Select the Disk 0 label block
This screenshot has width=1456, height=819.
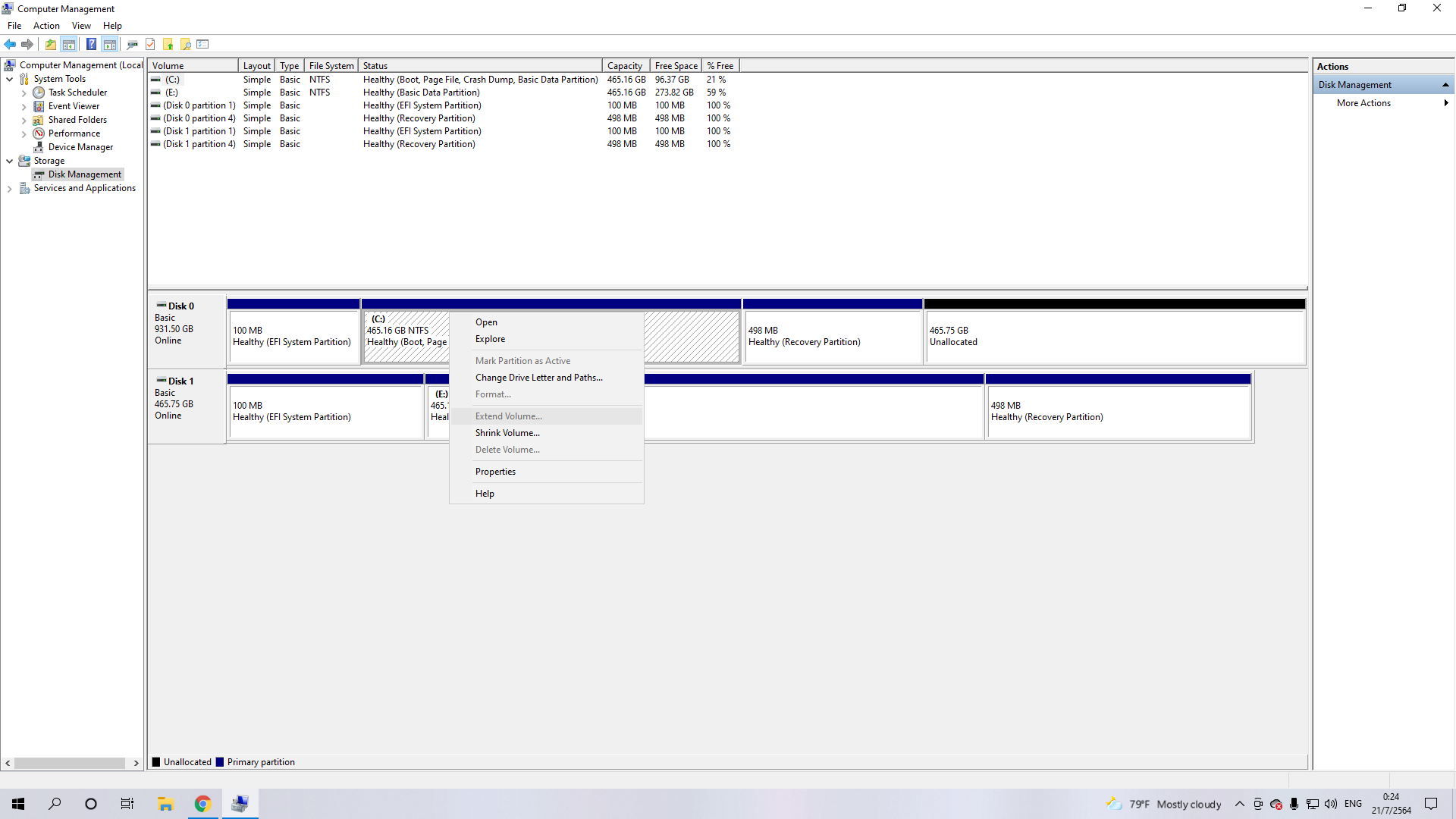click(187, 331)
